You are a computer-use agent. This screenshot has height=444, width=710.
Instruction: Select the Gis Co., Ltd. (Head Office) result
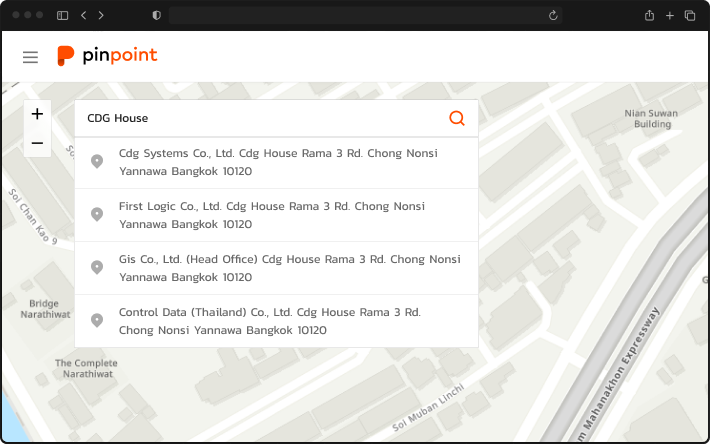[x=276, y=268]
